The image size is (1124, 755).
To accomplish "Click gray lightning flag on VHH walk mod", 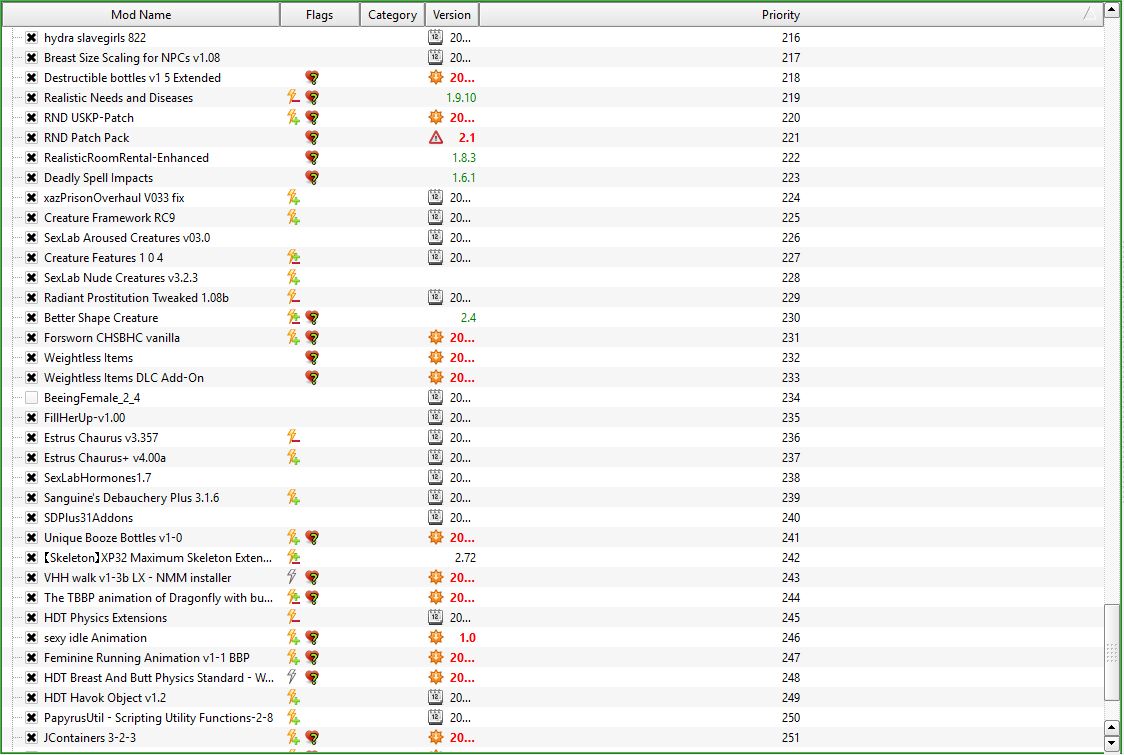I will [293, 578].
